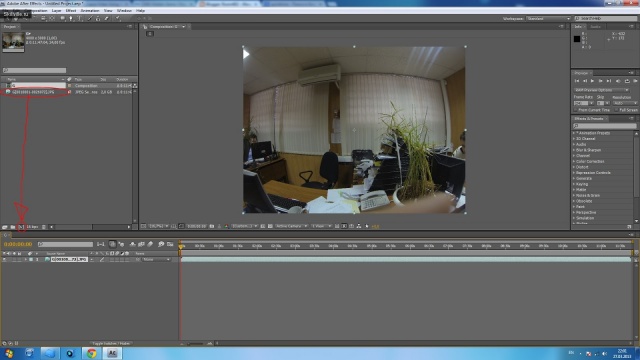The width and height of the screenshot is (640, 360).
Task: Delete selected project item with trash icon
Action: 44,227
